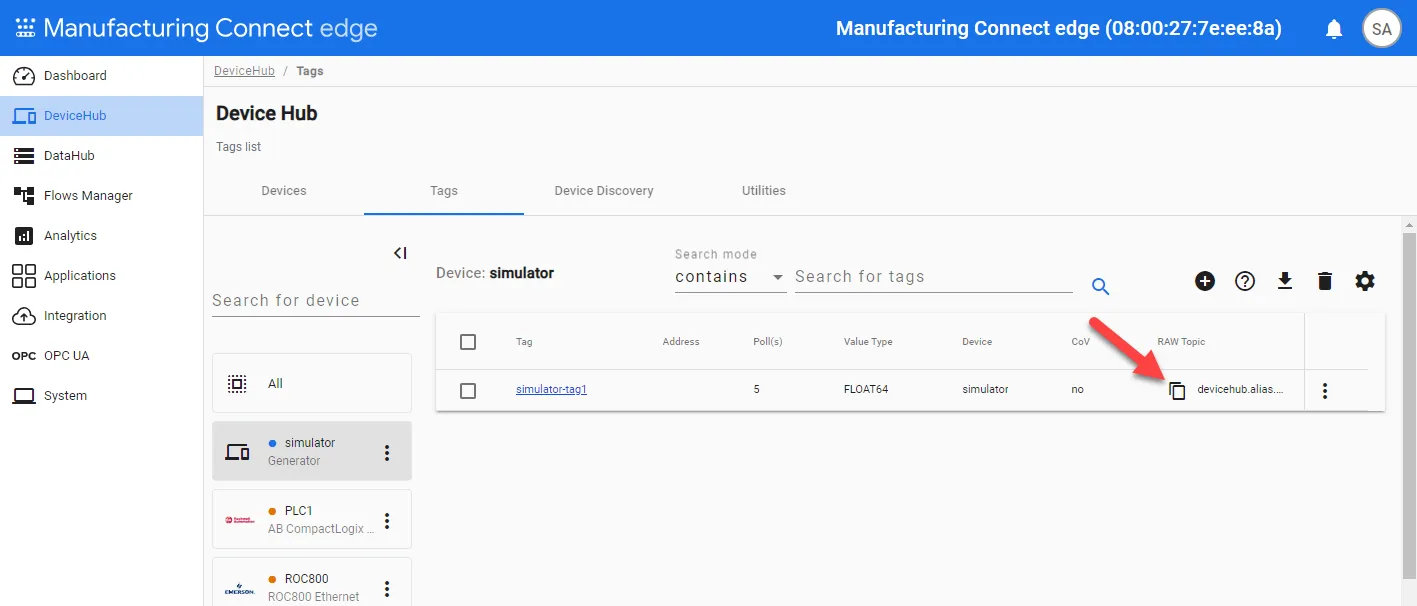The height and width of the screenshot is (606, 1417).
Task: Open the ROC800 device options menu
Action: point(387,589)
